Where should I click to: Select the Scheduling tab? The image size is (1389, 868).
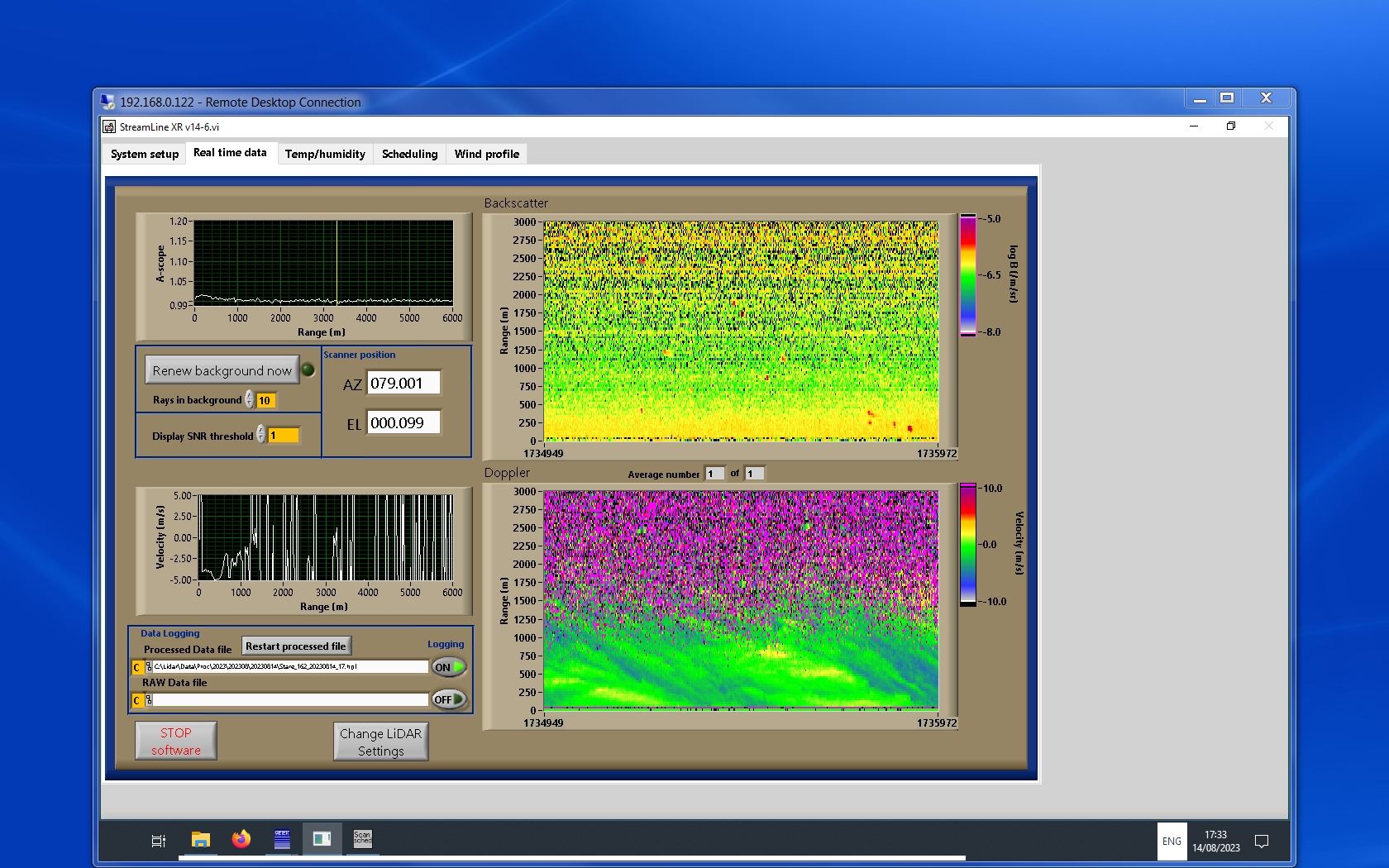[x=409, y=154]
